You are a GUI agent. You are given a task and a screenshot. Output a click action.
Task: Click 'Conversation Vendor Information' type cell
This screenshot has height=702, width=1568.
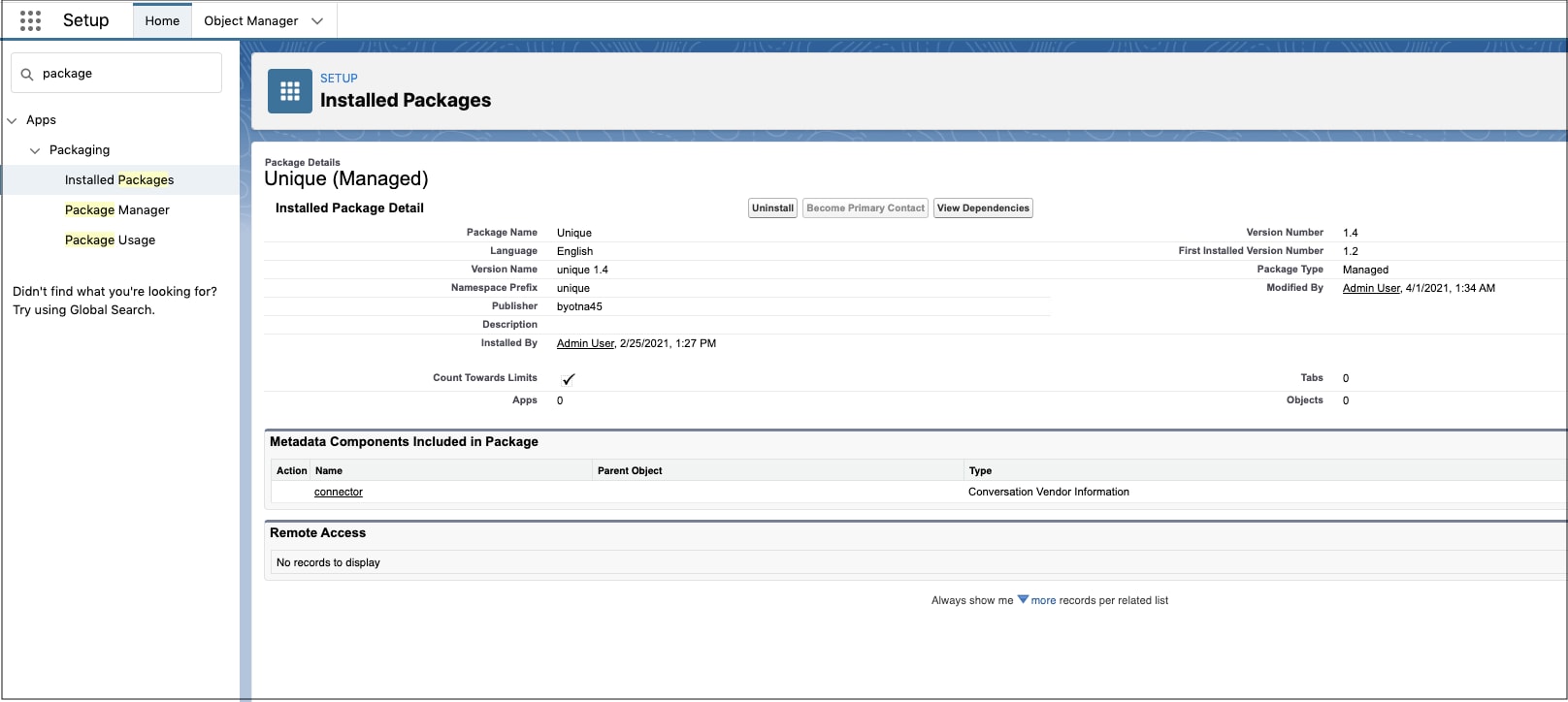pos(1049,493)
